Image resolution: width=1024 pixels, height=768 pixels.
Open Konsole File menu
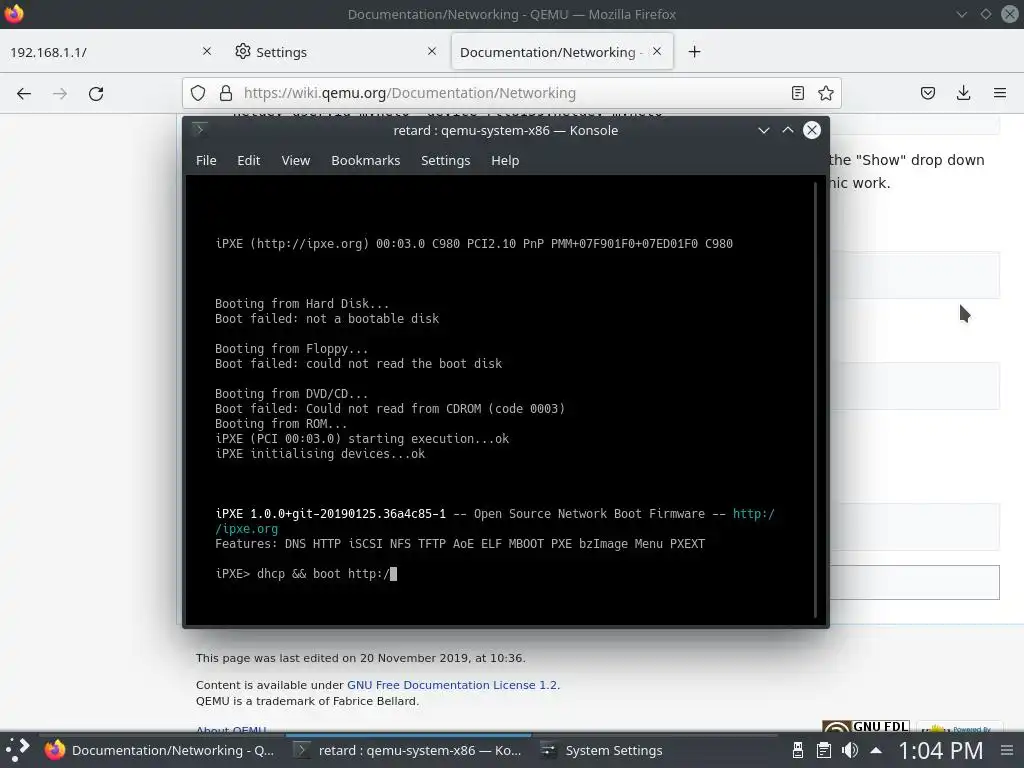click(206, 161)
